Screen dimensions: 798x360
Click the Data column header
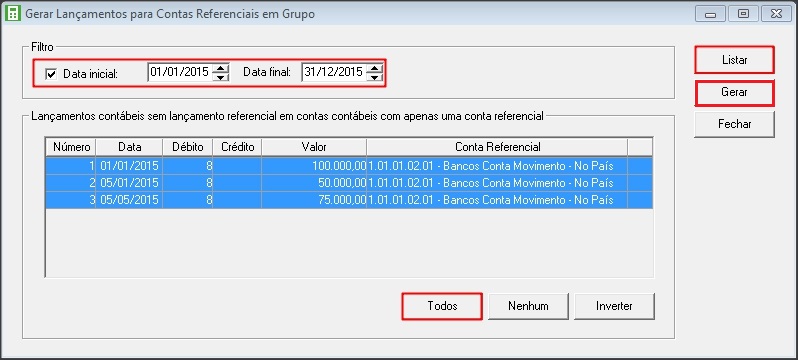(129, 147)
